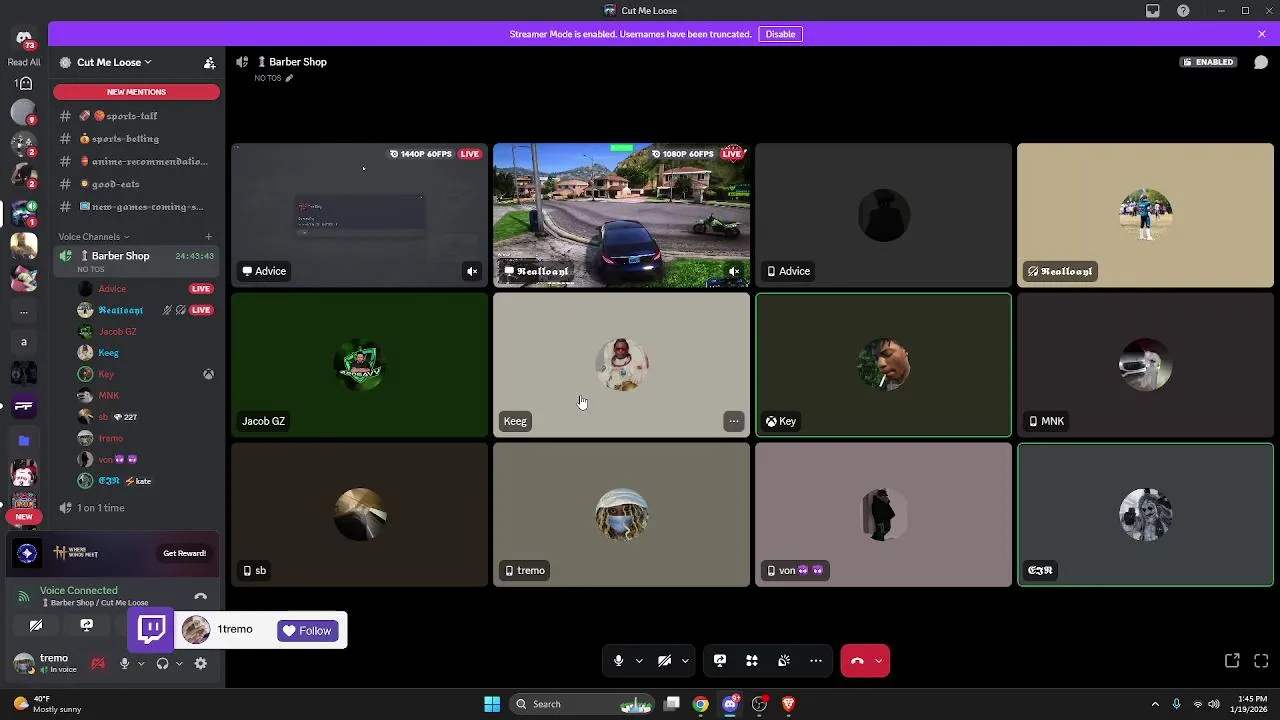The image size is (1280, 720).
Task: Show chat panel for voice channel
Action: point(1261,62)
